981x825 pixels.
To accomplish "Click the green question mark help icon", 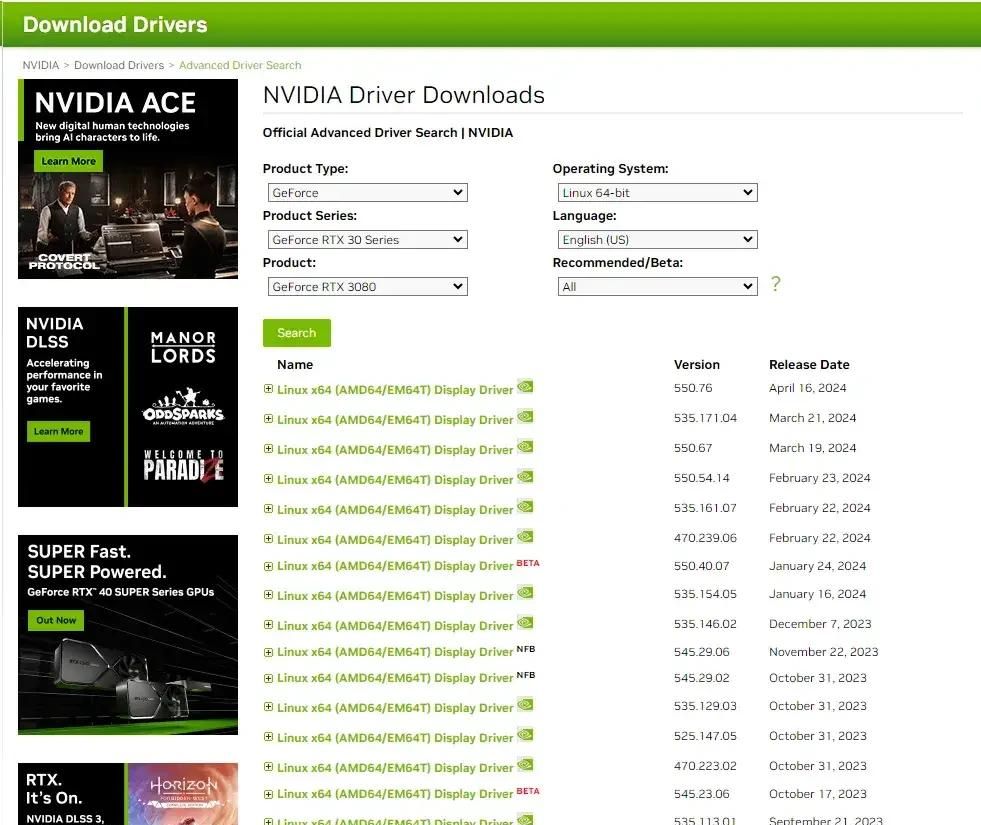I will [775, 285].
